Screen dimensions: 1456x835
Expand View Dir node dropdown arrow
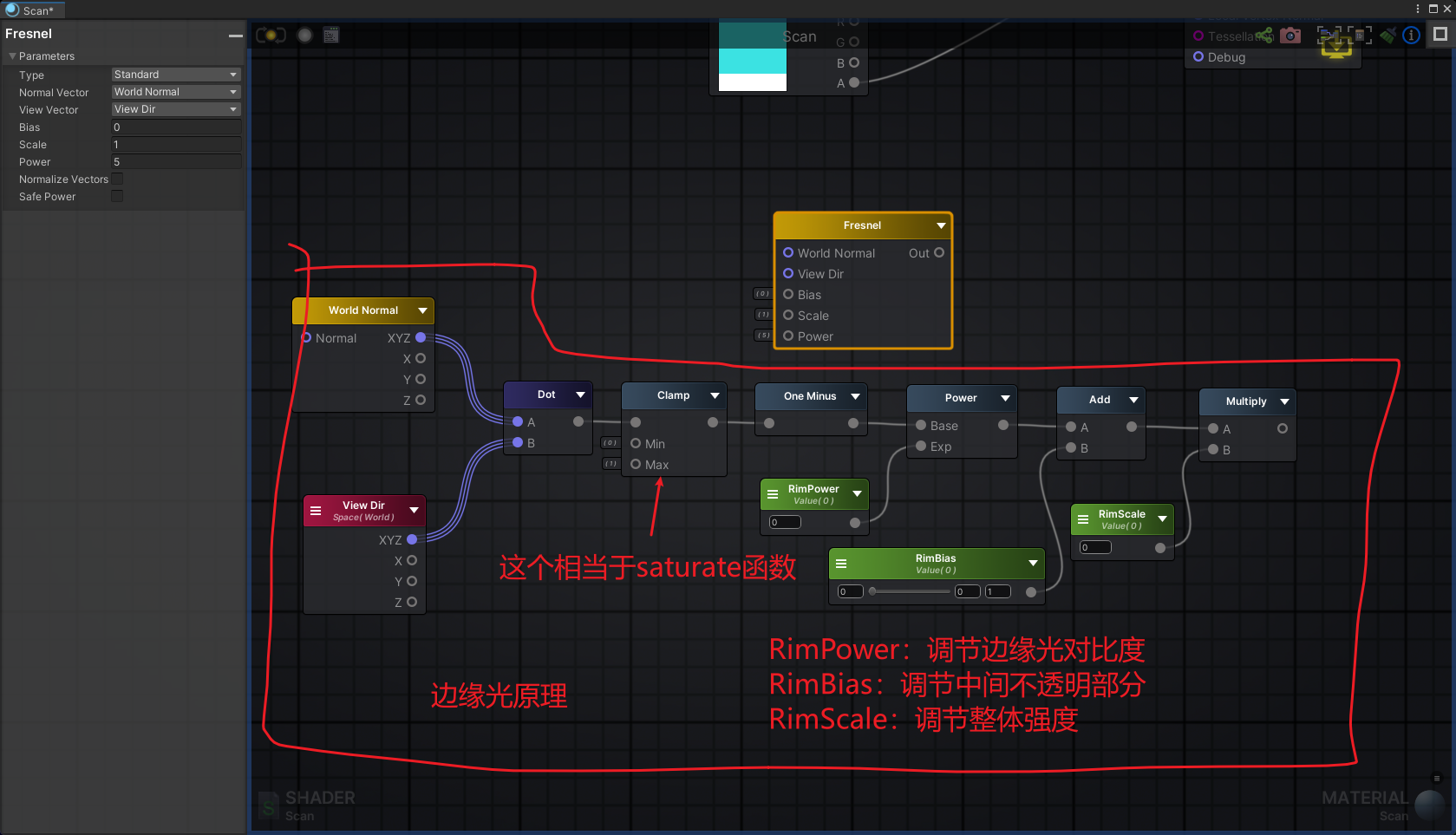pos(414,511)
